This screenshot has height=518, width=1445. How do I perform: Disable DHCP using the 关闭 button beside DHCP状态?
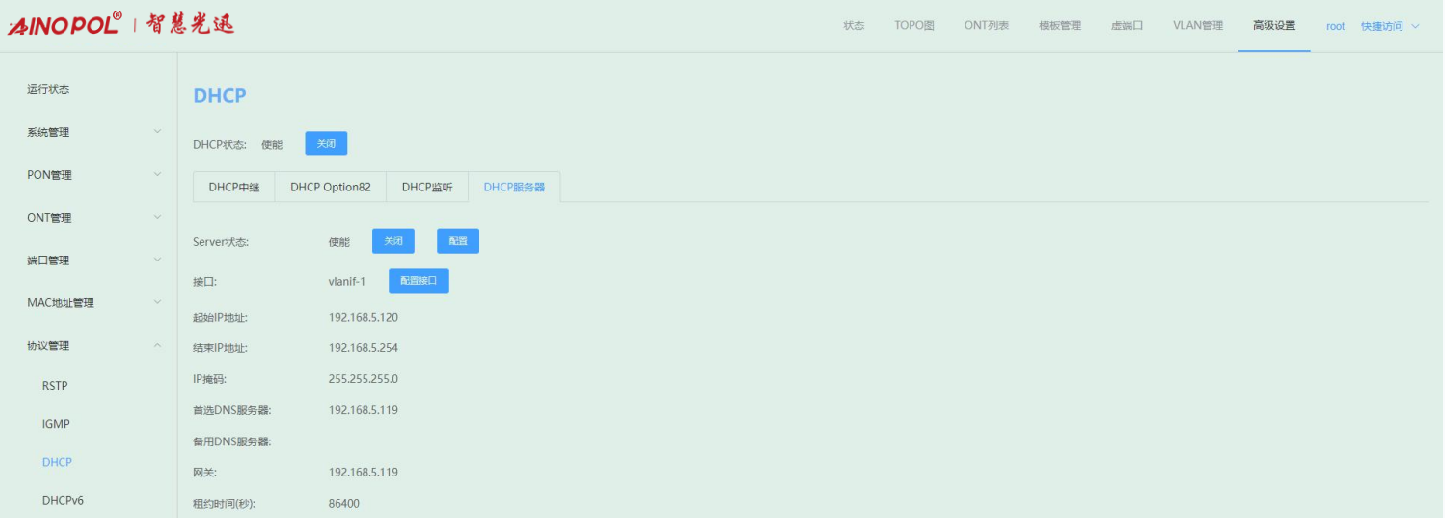[x=326, y=144]
